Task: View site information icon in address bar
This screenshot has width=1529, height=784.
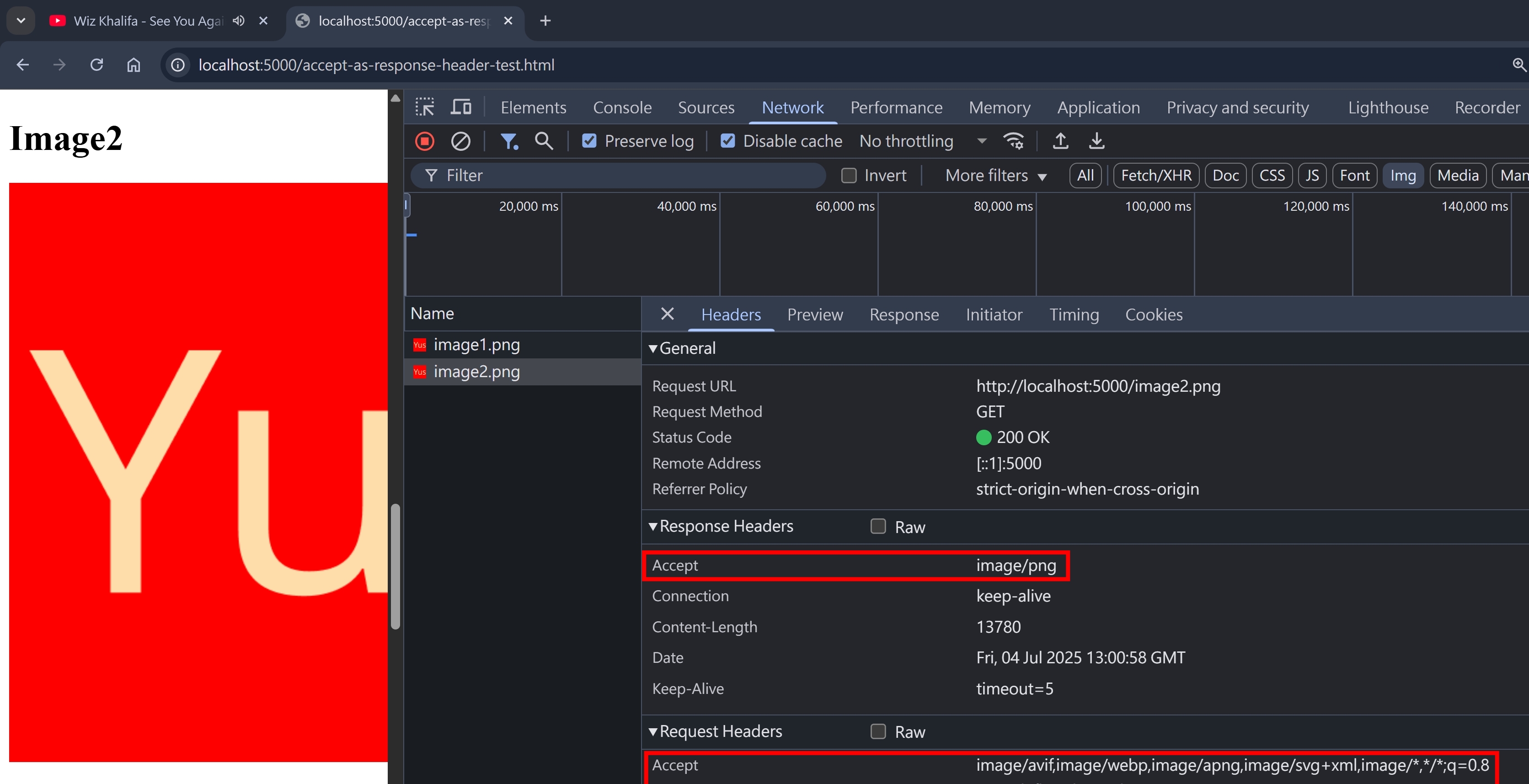Action: (177, 65)
